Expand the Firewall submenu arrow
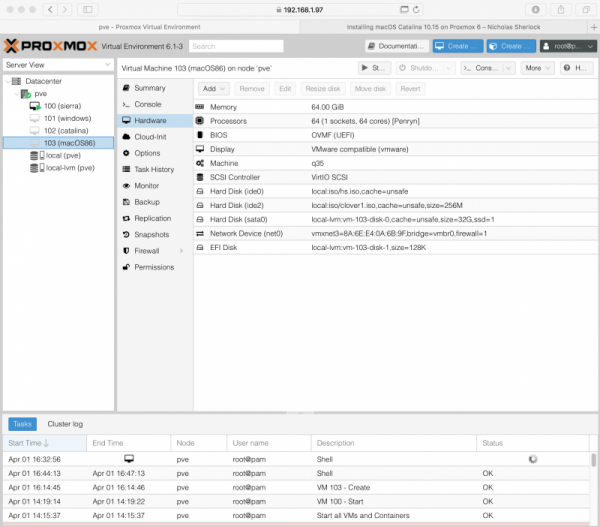 [x=183, y=251]
